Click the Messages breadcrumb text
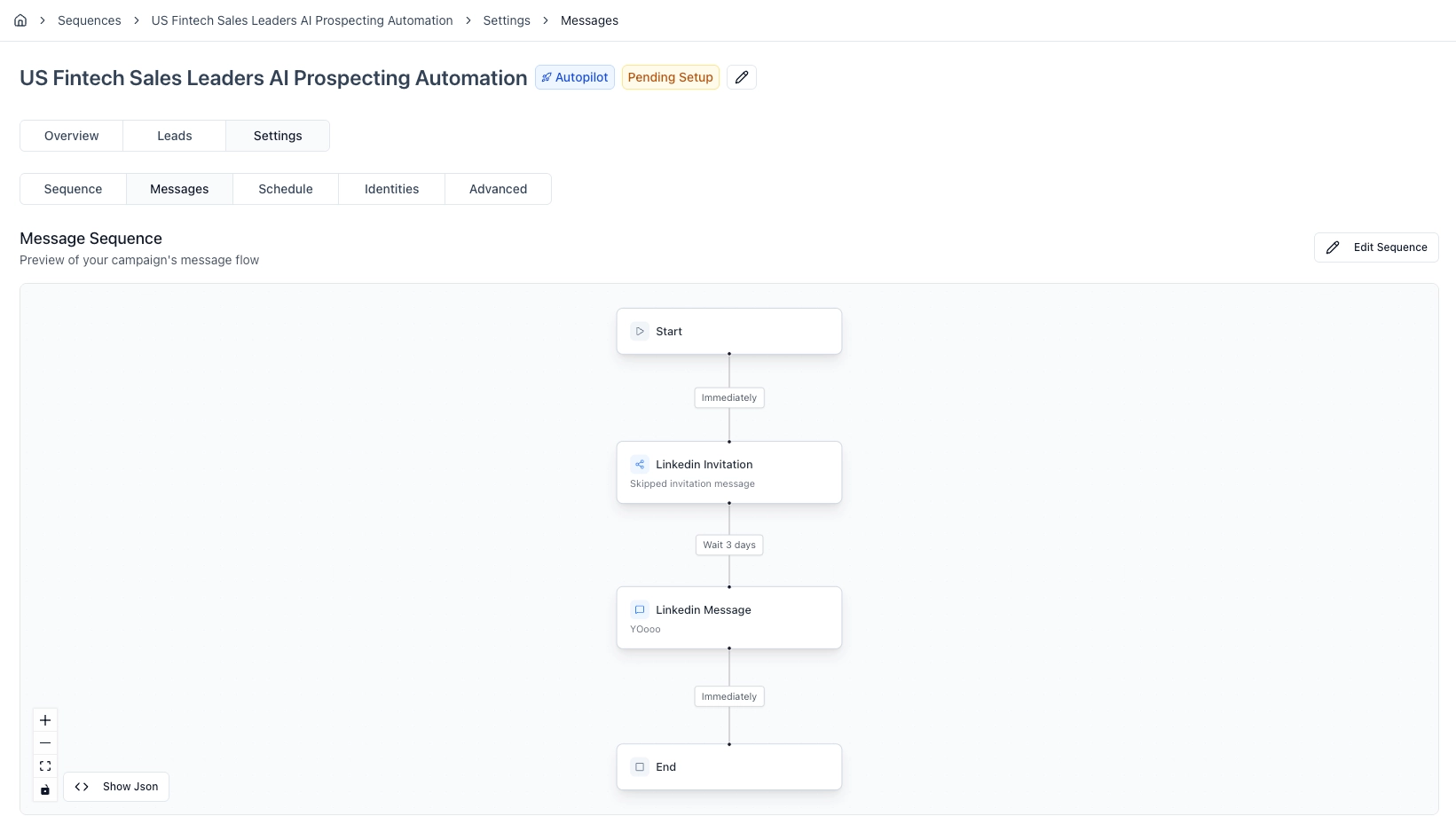This screenshot has width=1456, height=832. 590,20
